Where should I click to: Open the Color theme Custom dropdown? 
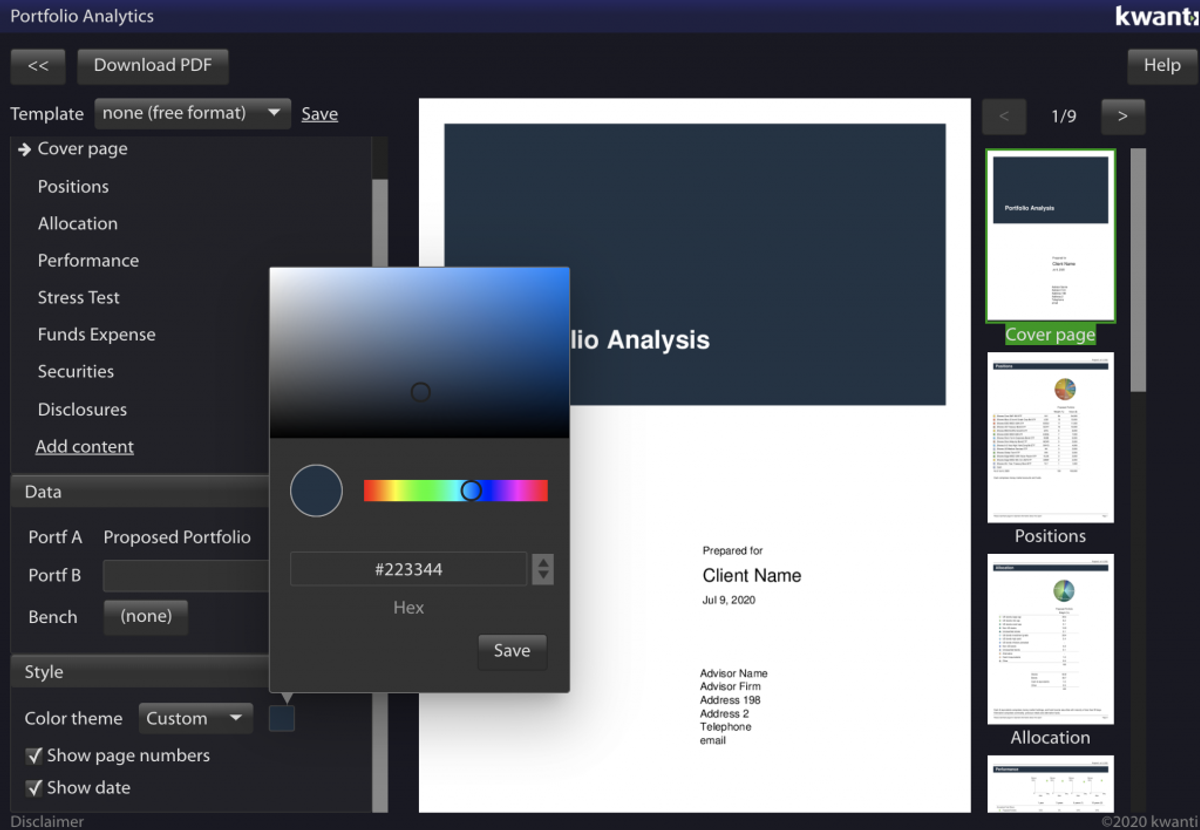tap(195, 719)
